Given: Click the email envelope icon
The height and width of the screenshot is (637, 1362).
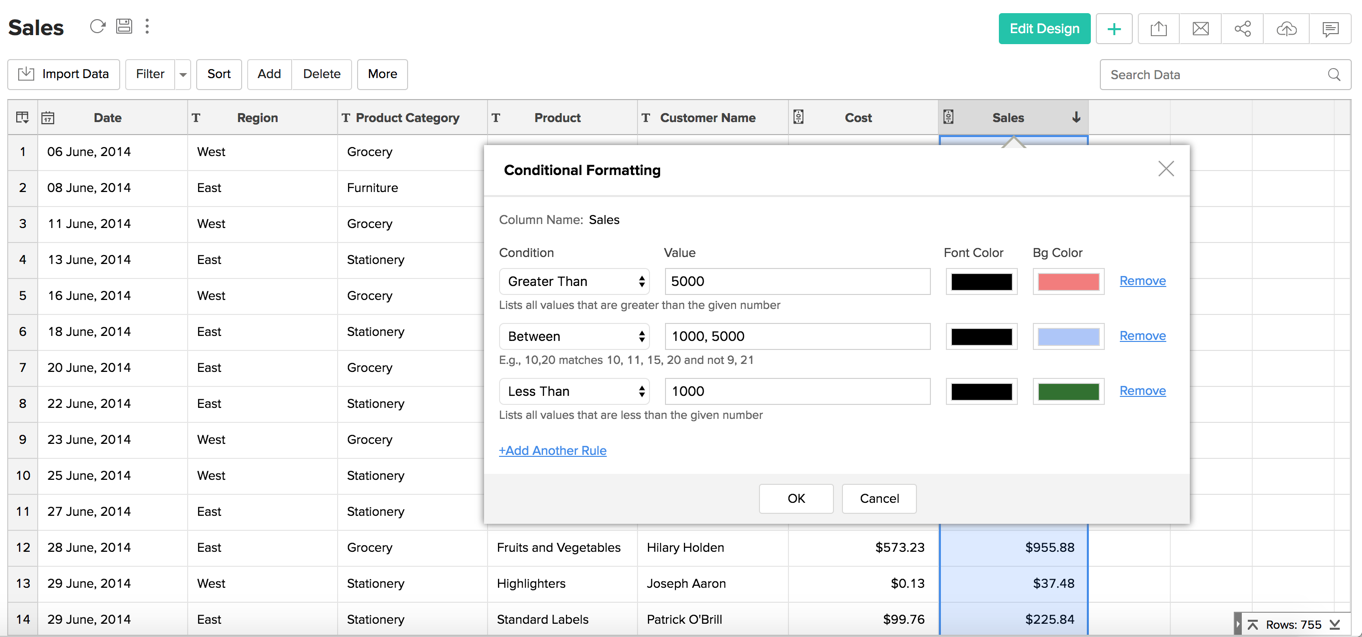Looking at the screenshot, I should pyautogui.click(x=1200, y=29).
